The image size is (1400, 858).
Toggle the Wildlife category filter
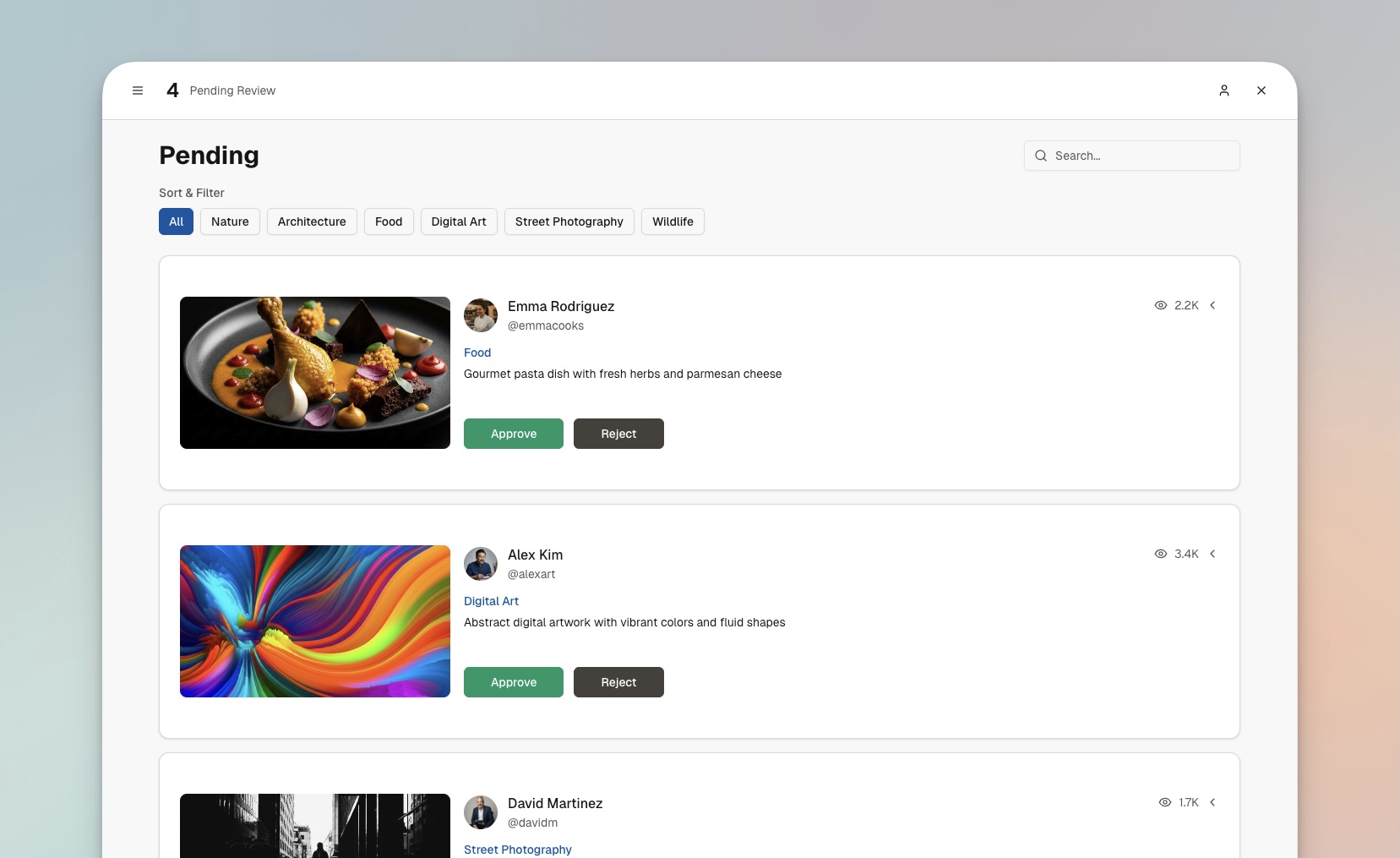coord(673,221)
